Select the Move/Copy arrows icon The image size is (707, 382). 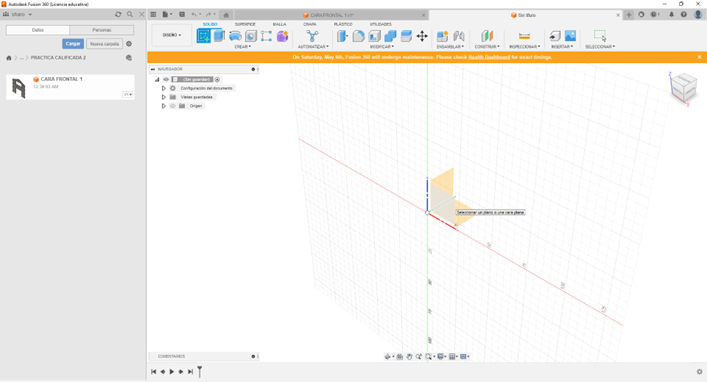click(422, 36)
